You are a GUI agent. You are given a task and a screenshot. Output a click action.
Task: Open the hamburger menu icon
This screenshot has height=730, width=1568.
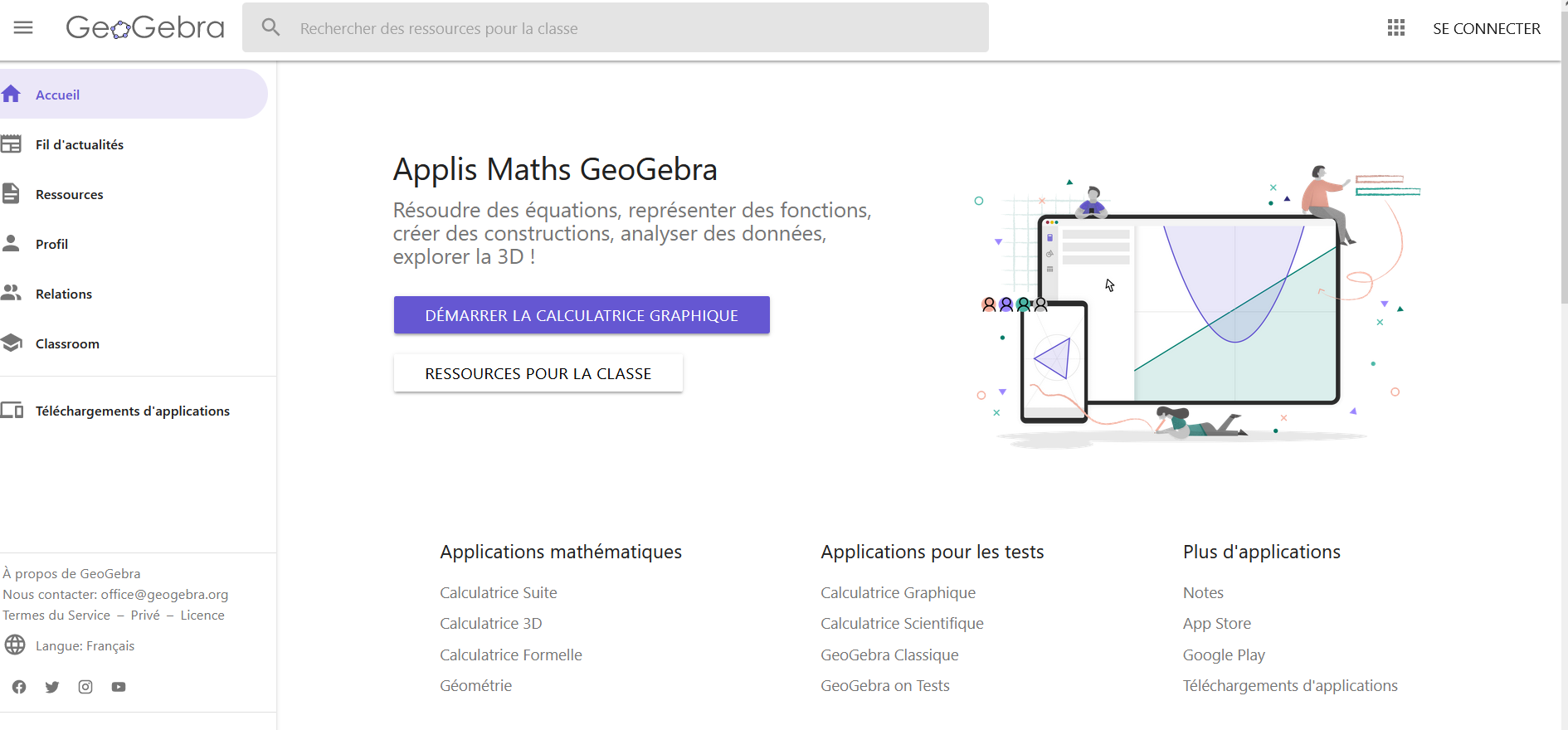pyautogui.click(x=23, y=28)
